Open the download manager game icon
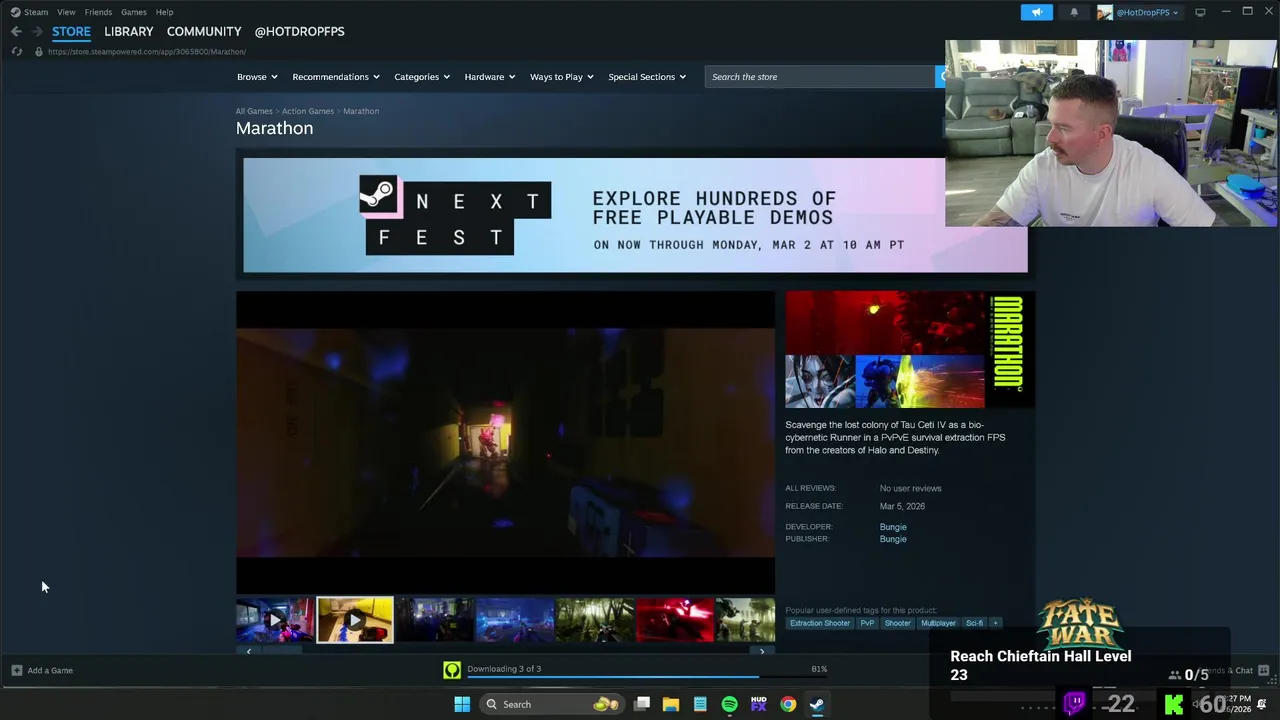Screen dimensions: 1280x720 coord(452,670)
